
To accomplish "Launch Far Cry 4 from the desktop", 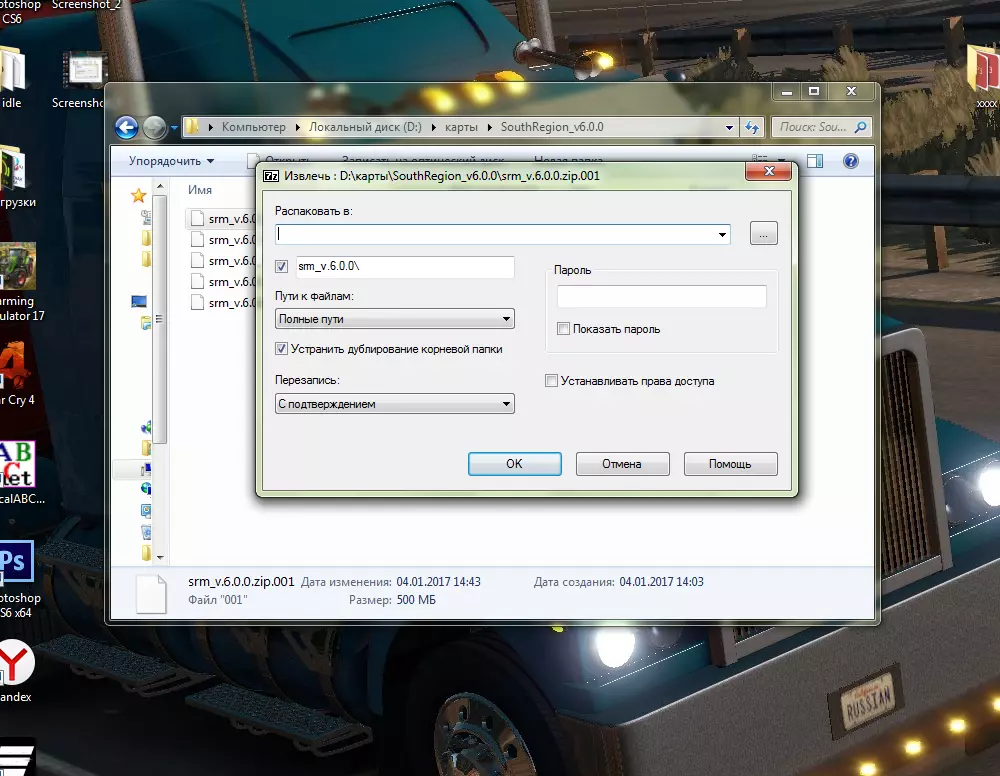I will coord(17,374).
